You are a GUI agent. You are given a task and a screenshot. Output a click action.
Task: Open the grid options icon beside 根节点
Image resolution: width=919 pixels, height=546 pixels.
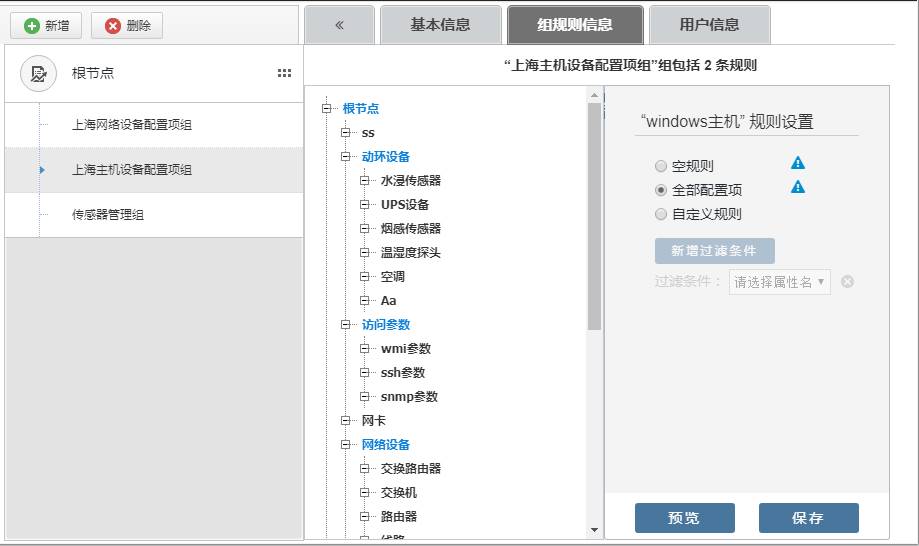tap(284, 73)
